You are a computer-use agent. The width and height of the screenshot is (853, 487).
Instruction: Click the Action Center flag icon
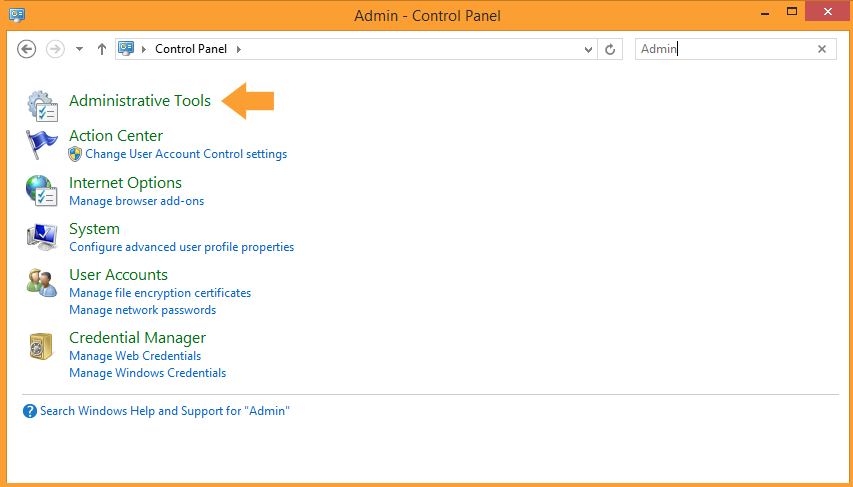tap(42, 144)
